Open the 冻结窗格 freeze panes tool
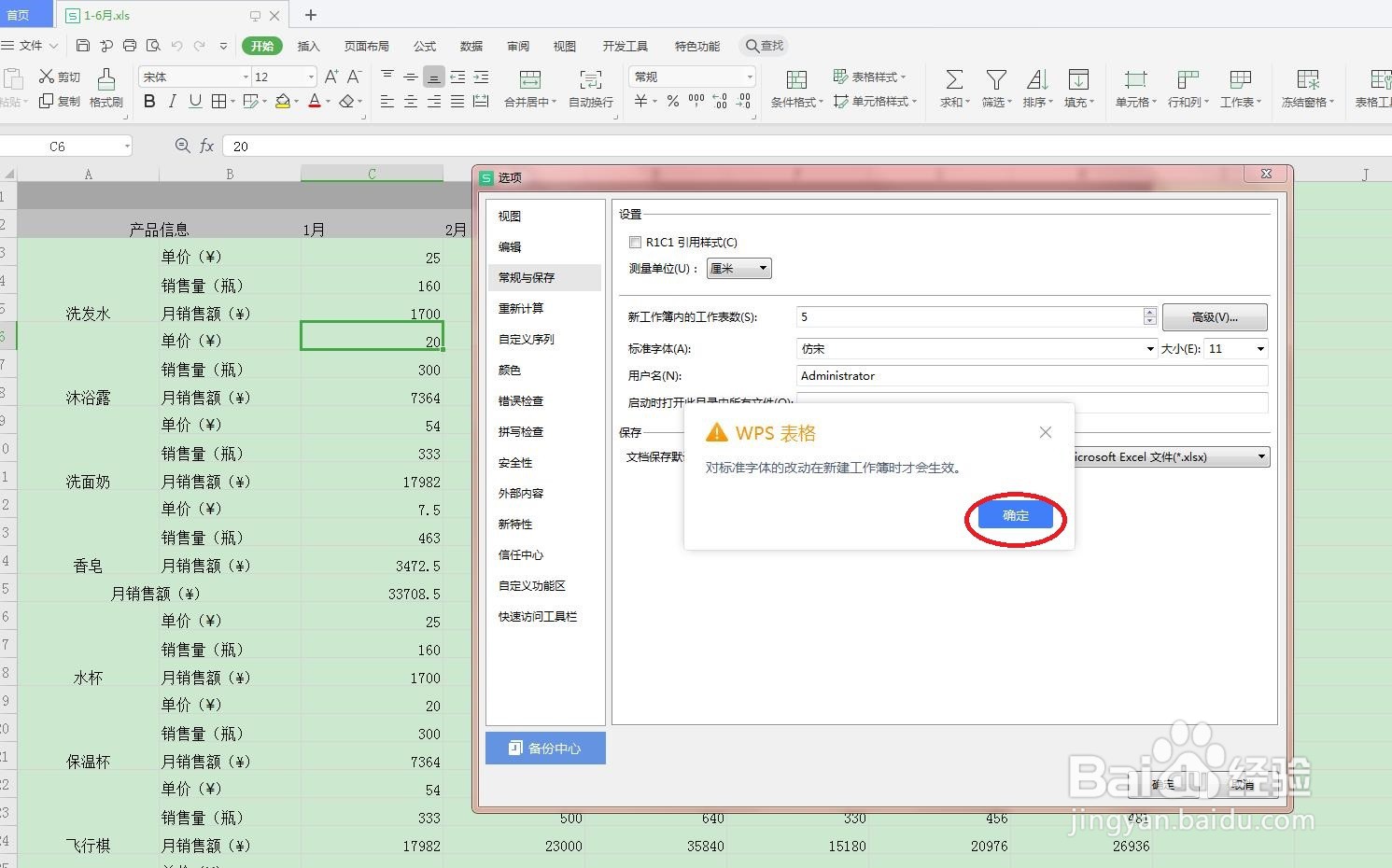The image size is (1392, 868). pyautogui.click(x=1306, y=89)
